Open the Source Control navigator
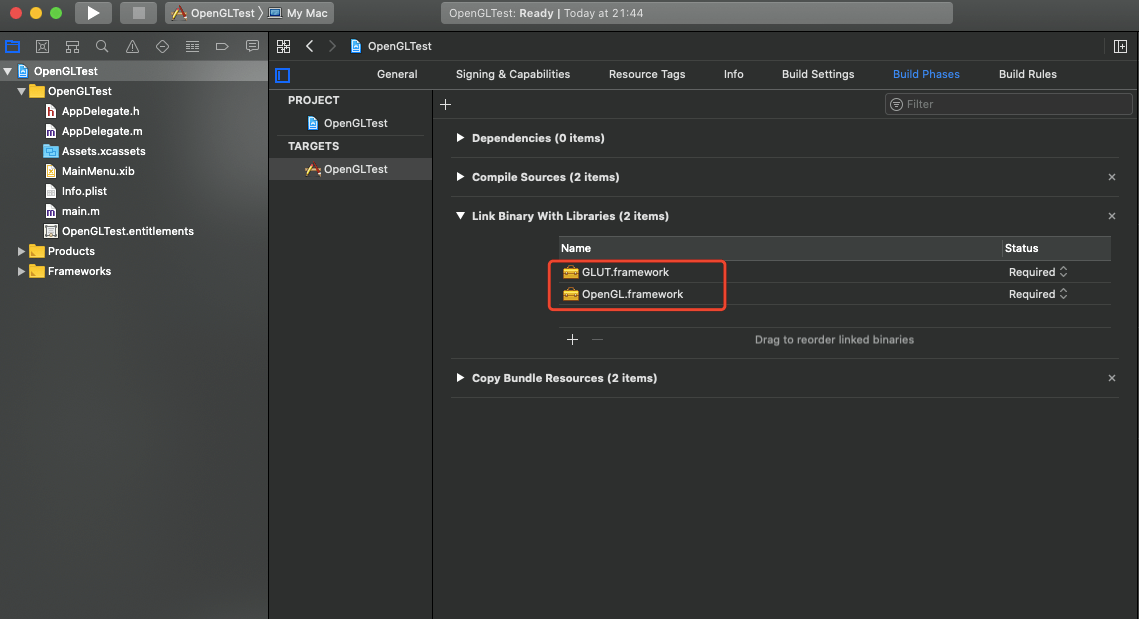The image size is (1139, 619). click(42, 46)
